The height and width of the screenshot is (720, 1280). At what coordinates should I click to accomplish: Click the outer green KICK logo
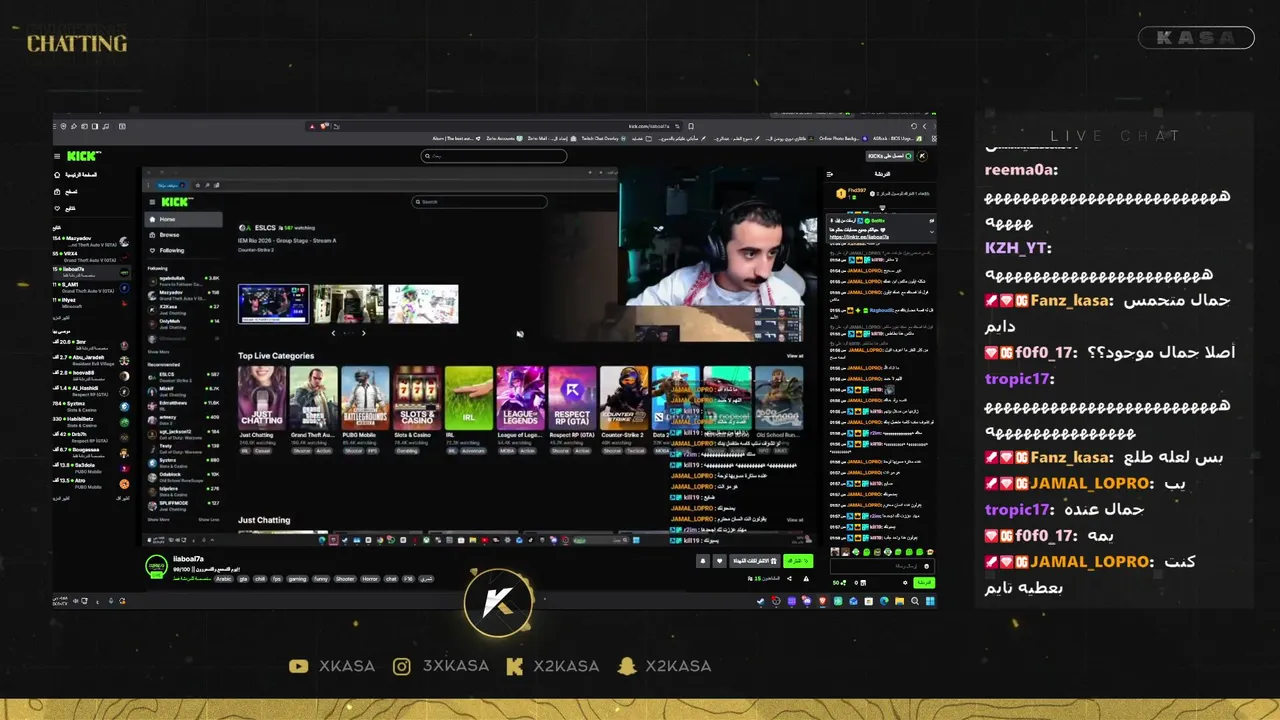[x=83, y=156]
